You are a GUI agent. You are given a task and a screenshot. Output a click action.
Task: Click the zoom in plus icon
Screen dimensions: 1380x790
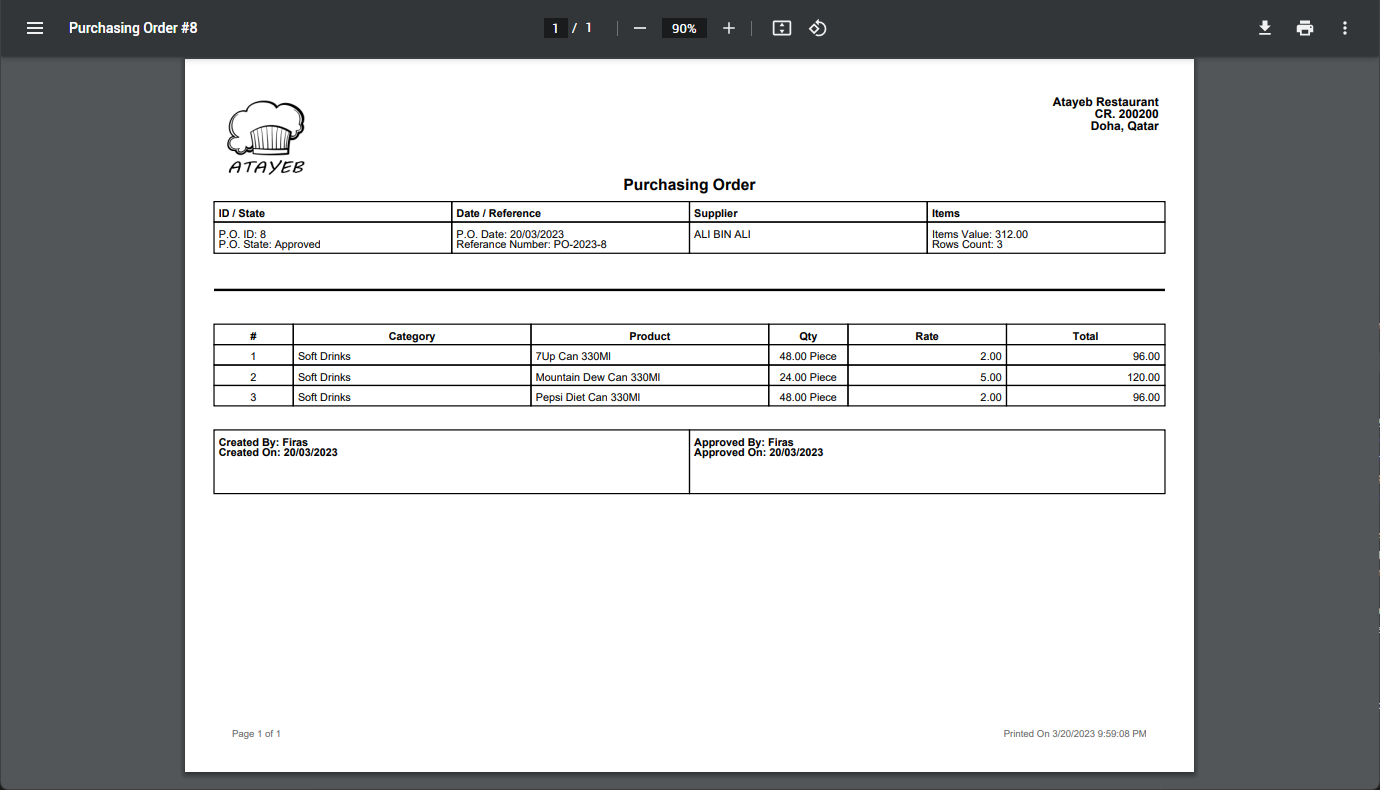click(729, 28)
